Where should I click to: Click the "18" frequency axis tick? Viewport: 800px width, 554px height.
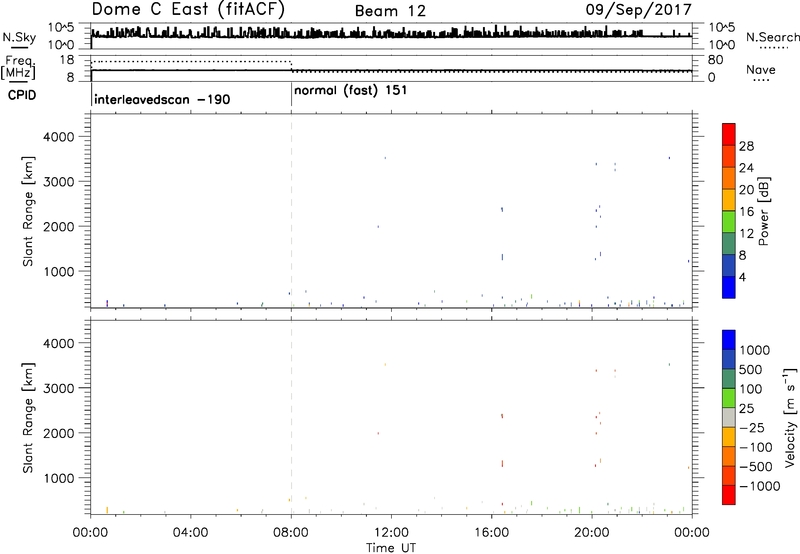(66, 60)
